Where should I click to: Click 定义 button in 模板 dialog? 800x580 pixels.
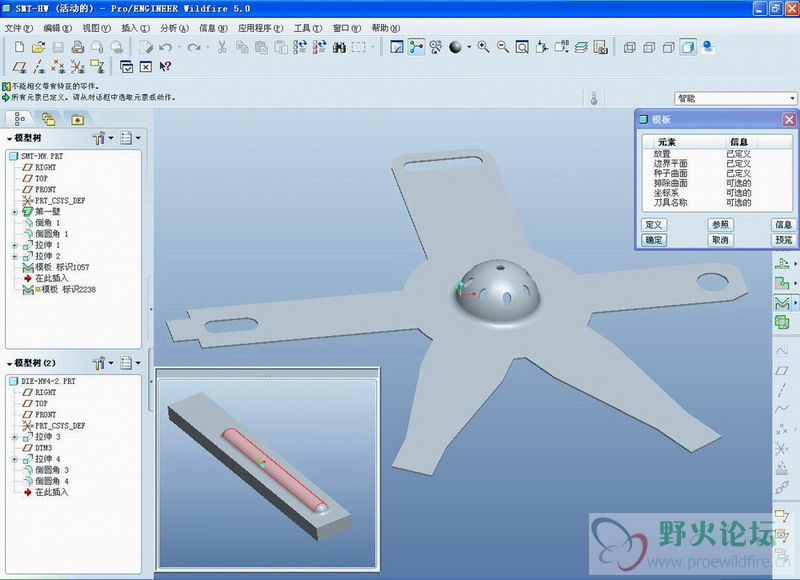654,224
